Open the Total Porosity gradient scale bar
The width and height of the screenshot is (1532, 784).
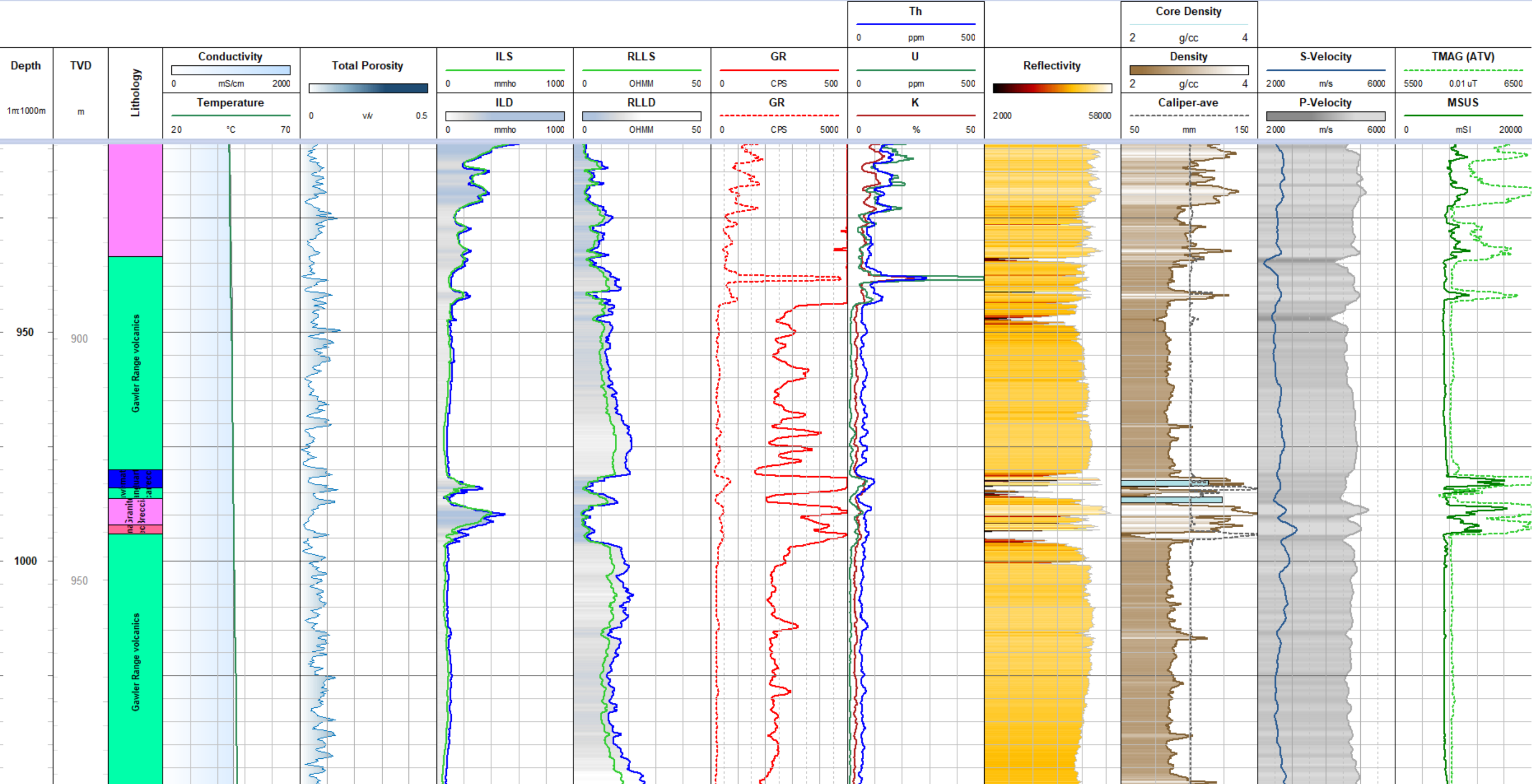point(368,87)
